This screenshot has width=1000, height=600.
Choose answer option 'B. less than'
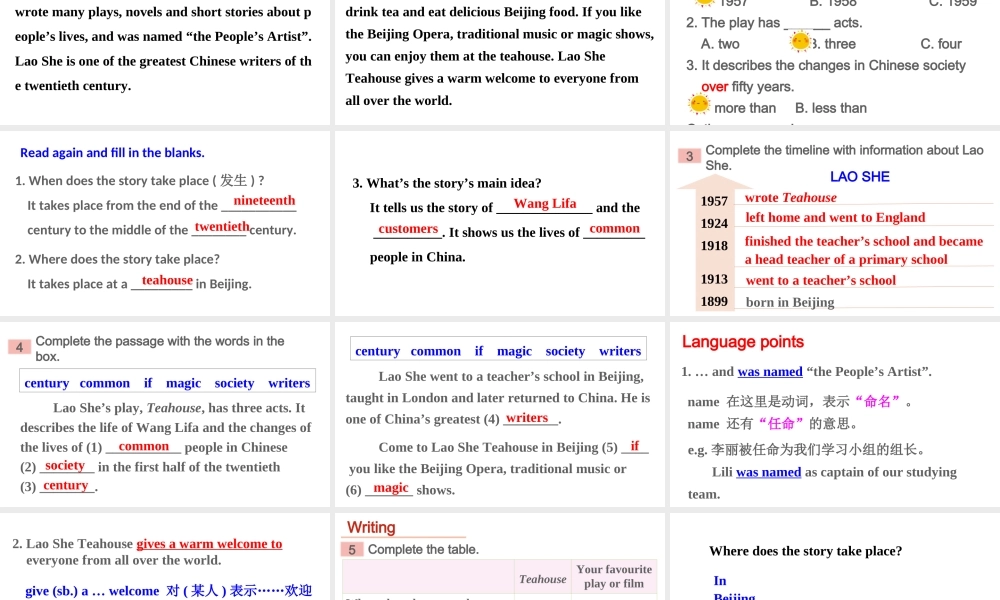(830, 108)
